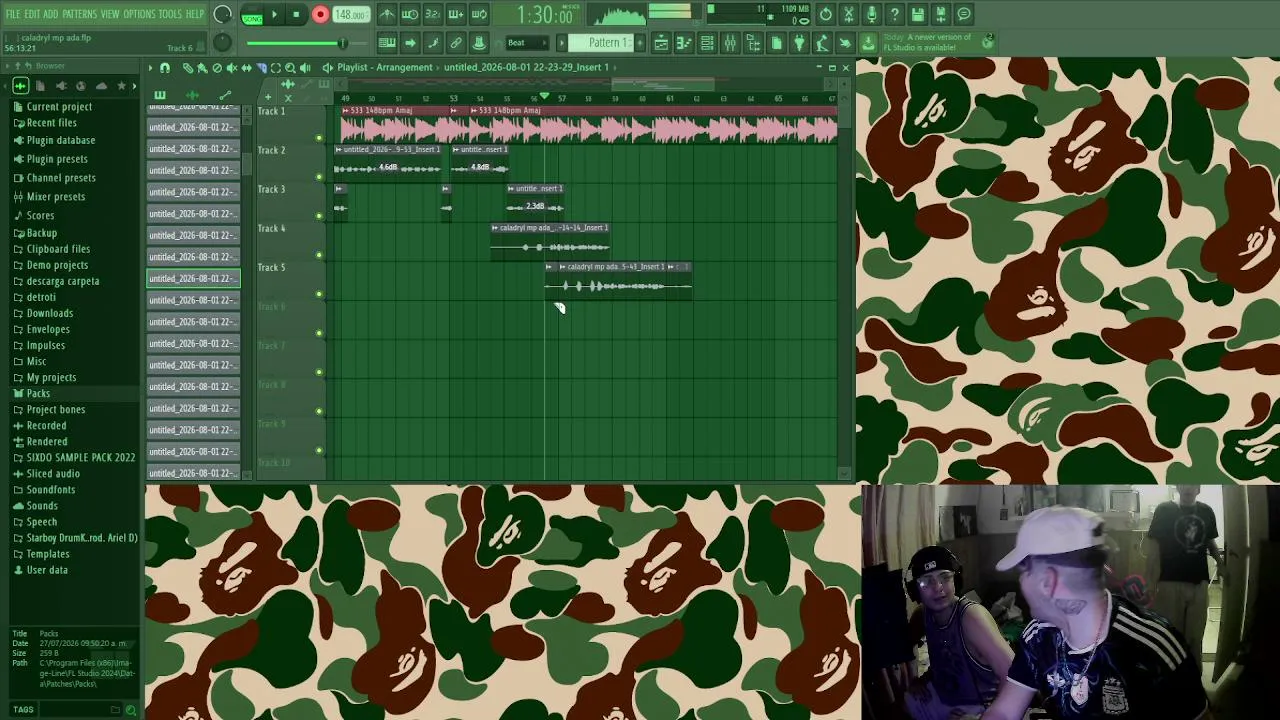
Task: Select the Zoom magnifier tool in Playlist
Action: [x=290, y=68]
